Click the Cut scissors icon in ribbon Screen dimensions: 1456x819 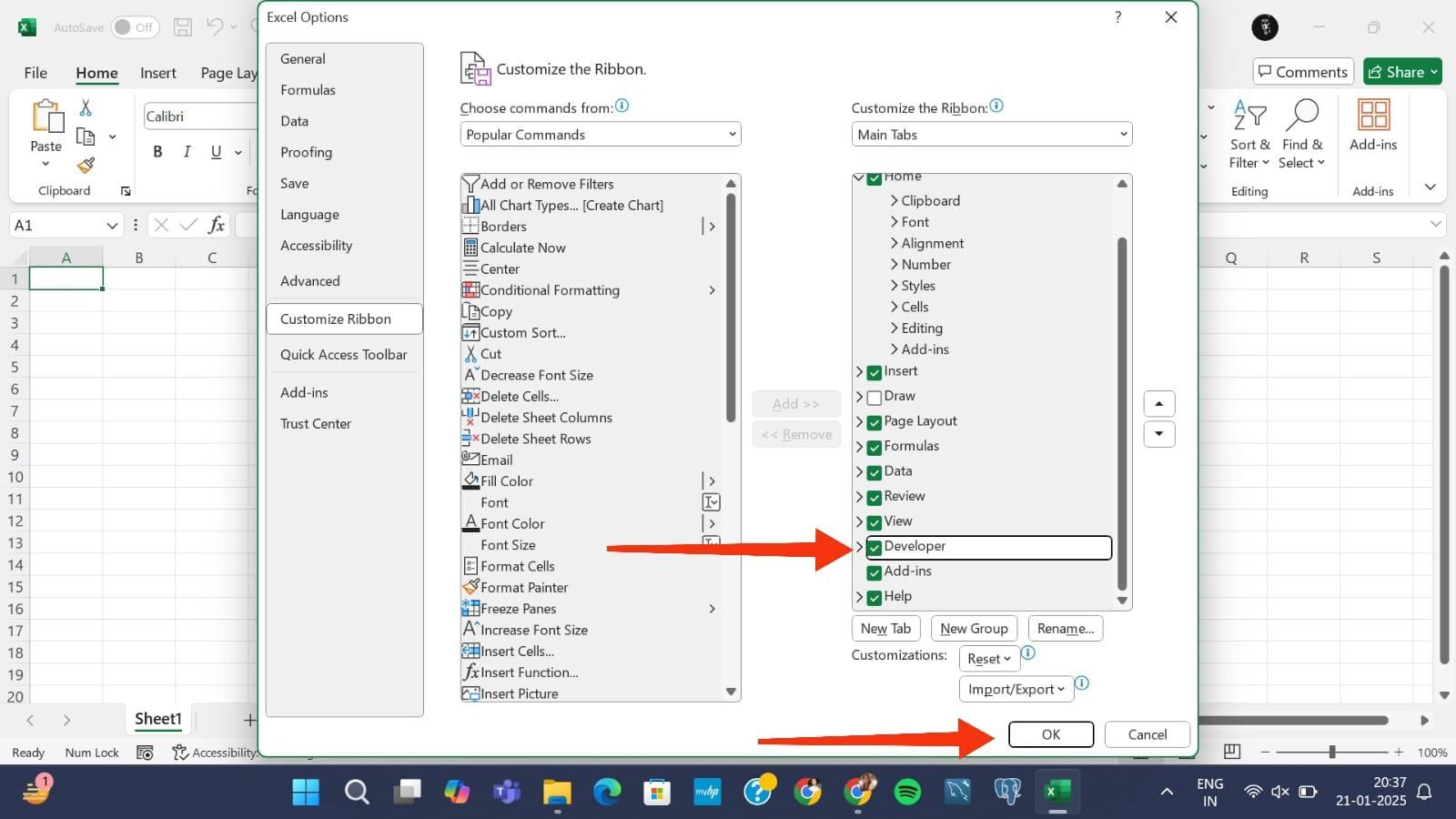86,107
